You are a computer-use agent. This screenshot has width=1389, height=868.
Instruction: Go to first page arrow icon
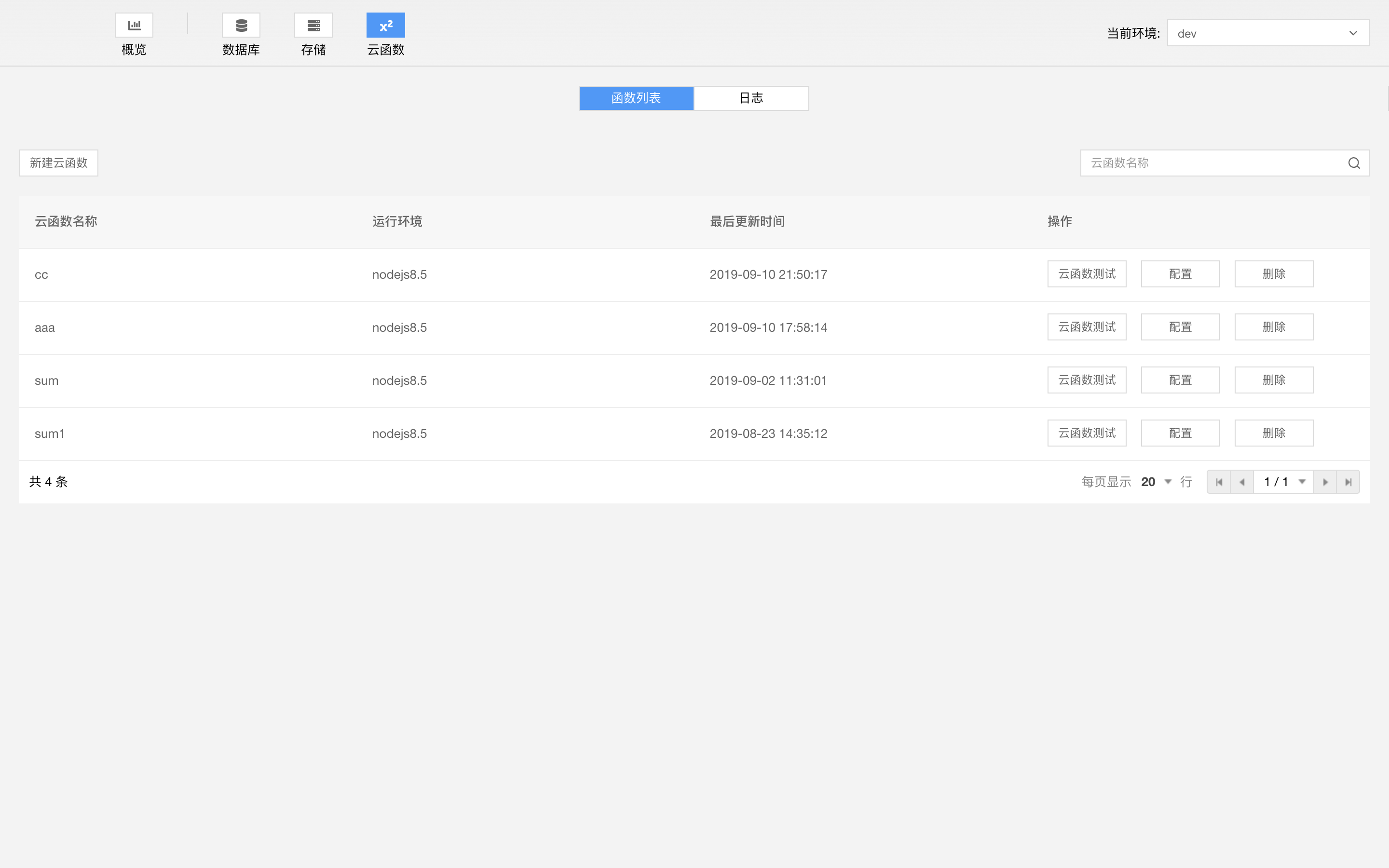[x=1219, y=482]
